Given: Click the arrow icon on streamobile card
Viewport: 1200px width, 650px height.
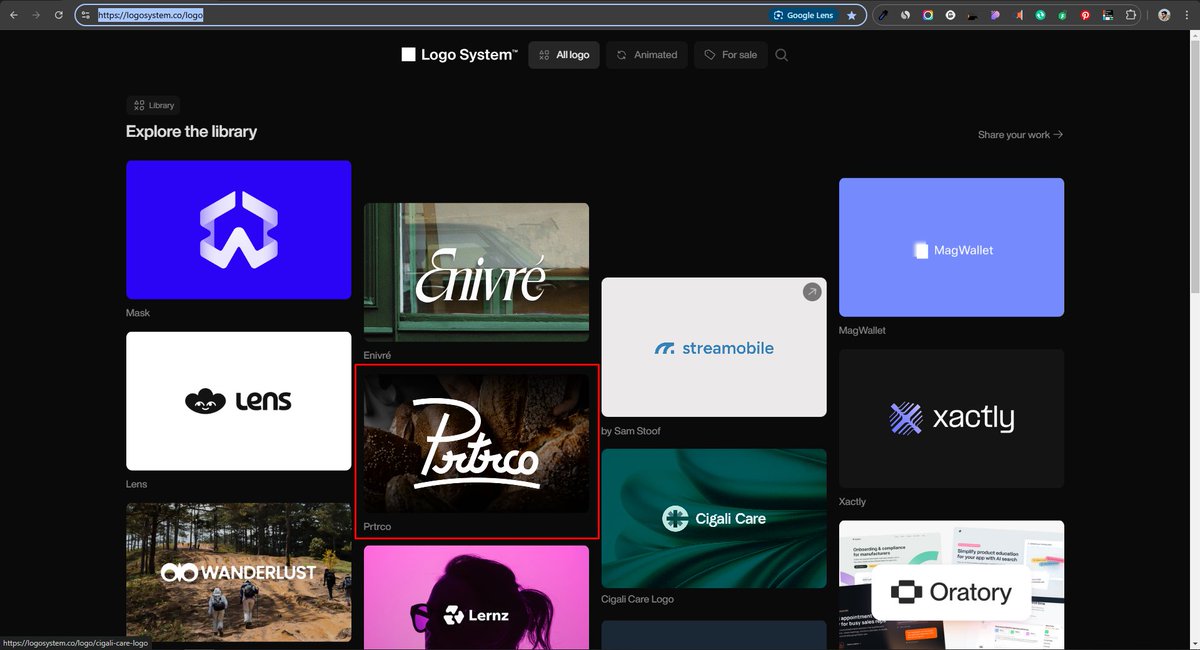Looking at the screenshot, I should (812, 292).
